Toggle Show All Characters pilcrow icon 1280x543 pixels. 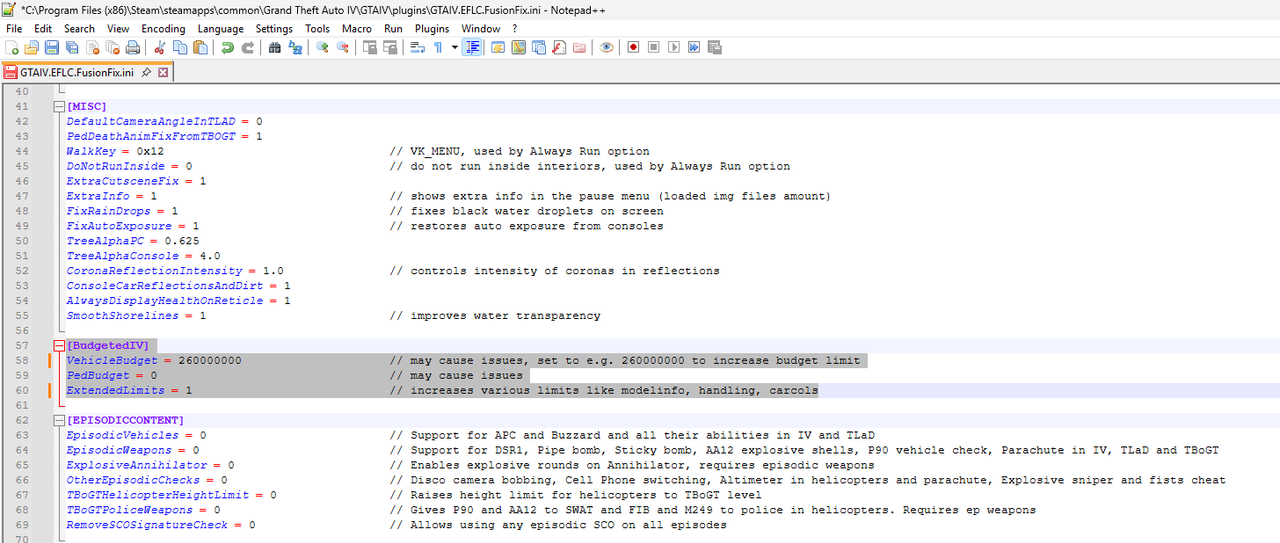(x=438, y=47)
